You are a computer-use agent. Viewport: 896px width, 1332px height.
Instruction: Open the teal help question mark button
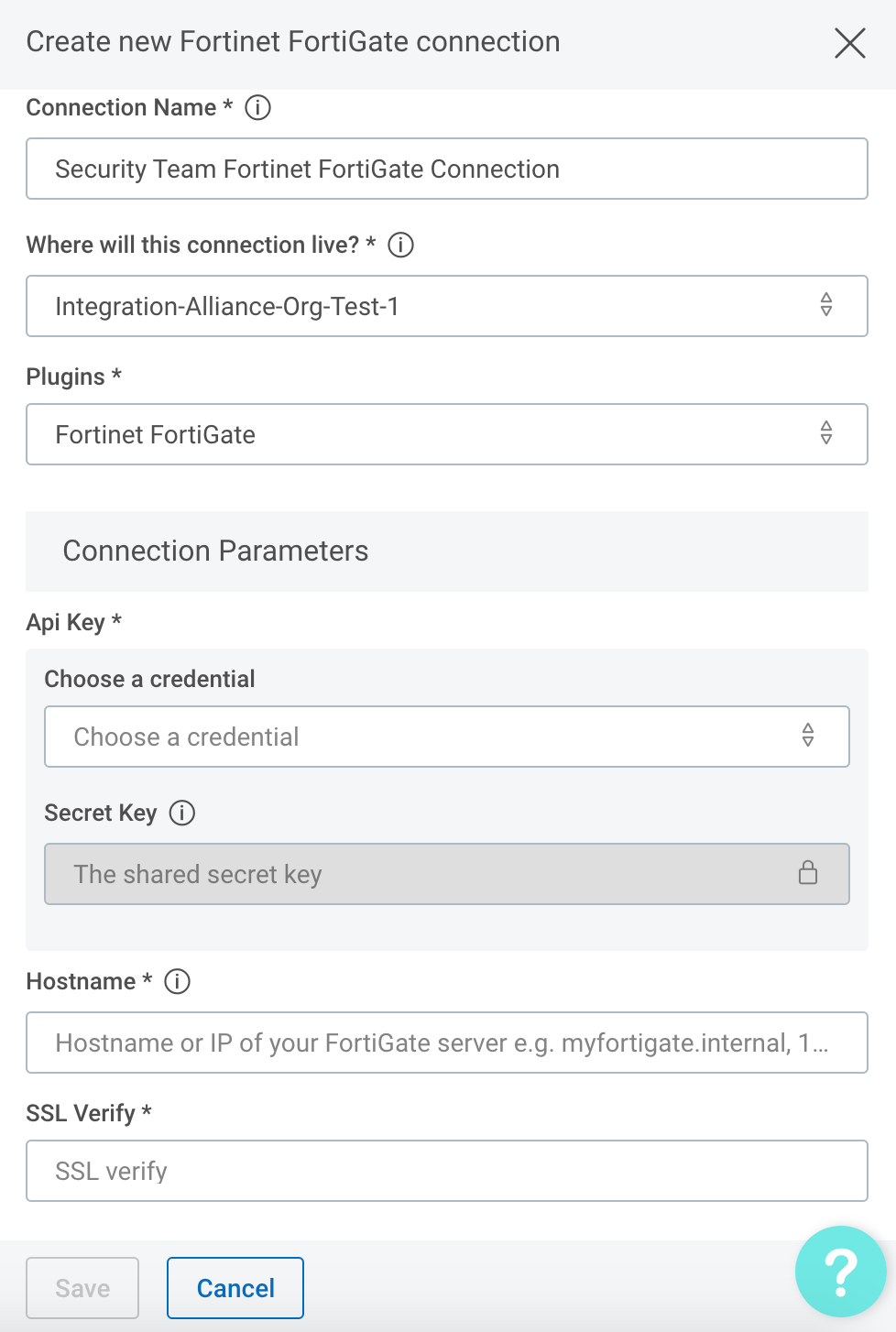point(840,1271)
